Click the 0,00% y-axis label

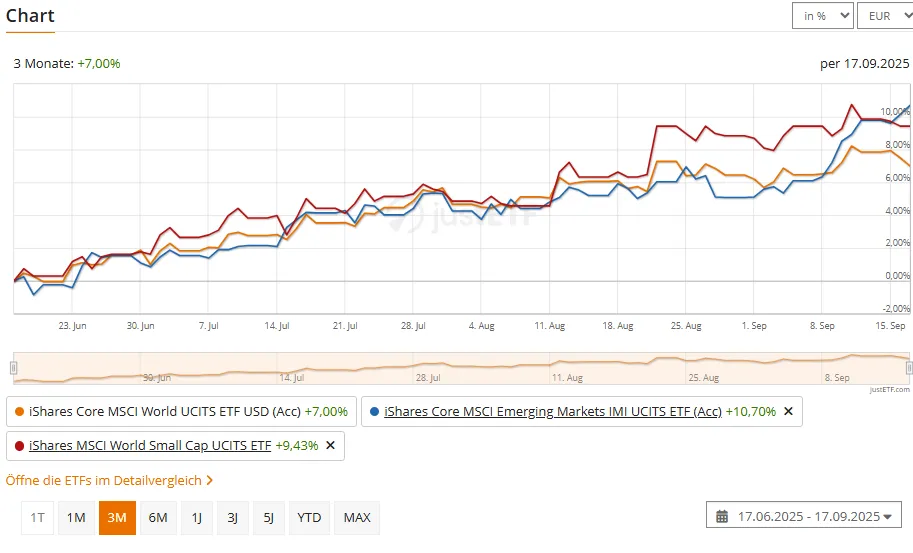point(897,276)
